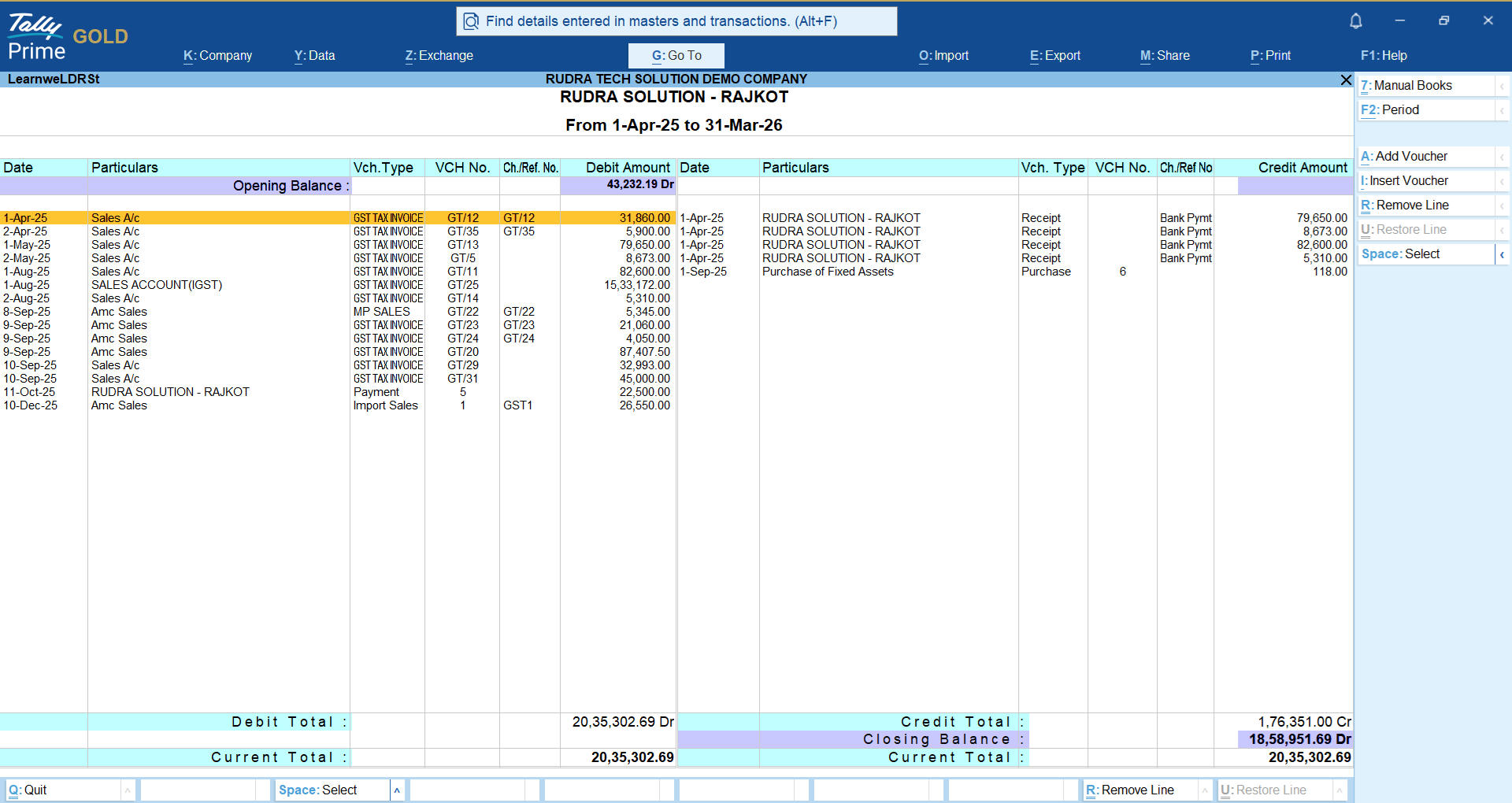Open the E: Export menu
Screen dimensions: 1512x803
[1055, 56]
